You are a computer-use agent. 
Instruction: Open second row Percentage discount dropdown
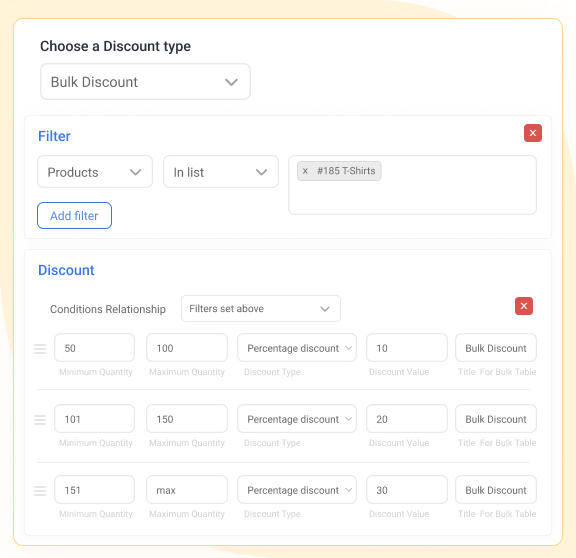tap(297, 419)
